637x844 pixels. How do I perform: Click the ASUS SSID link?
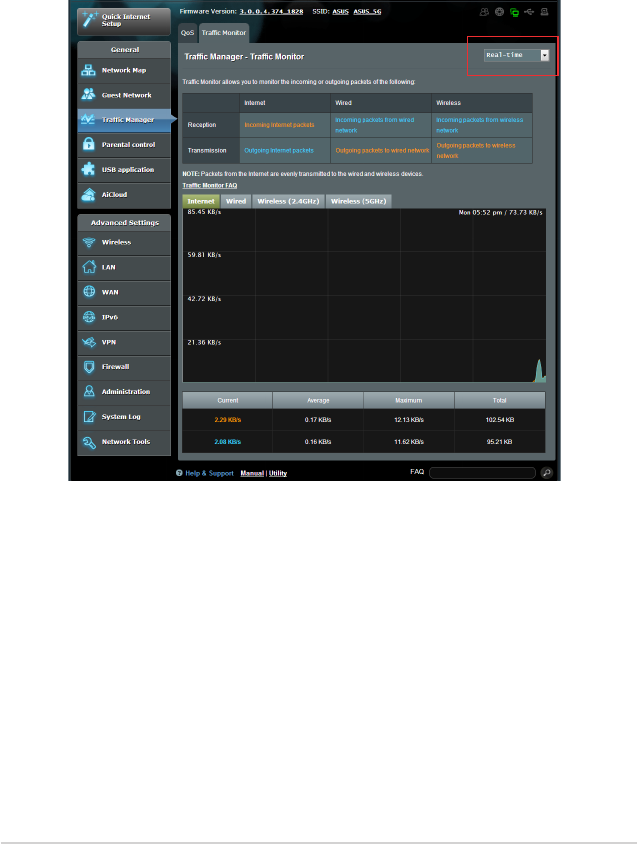pos(340,11)
